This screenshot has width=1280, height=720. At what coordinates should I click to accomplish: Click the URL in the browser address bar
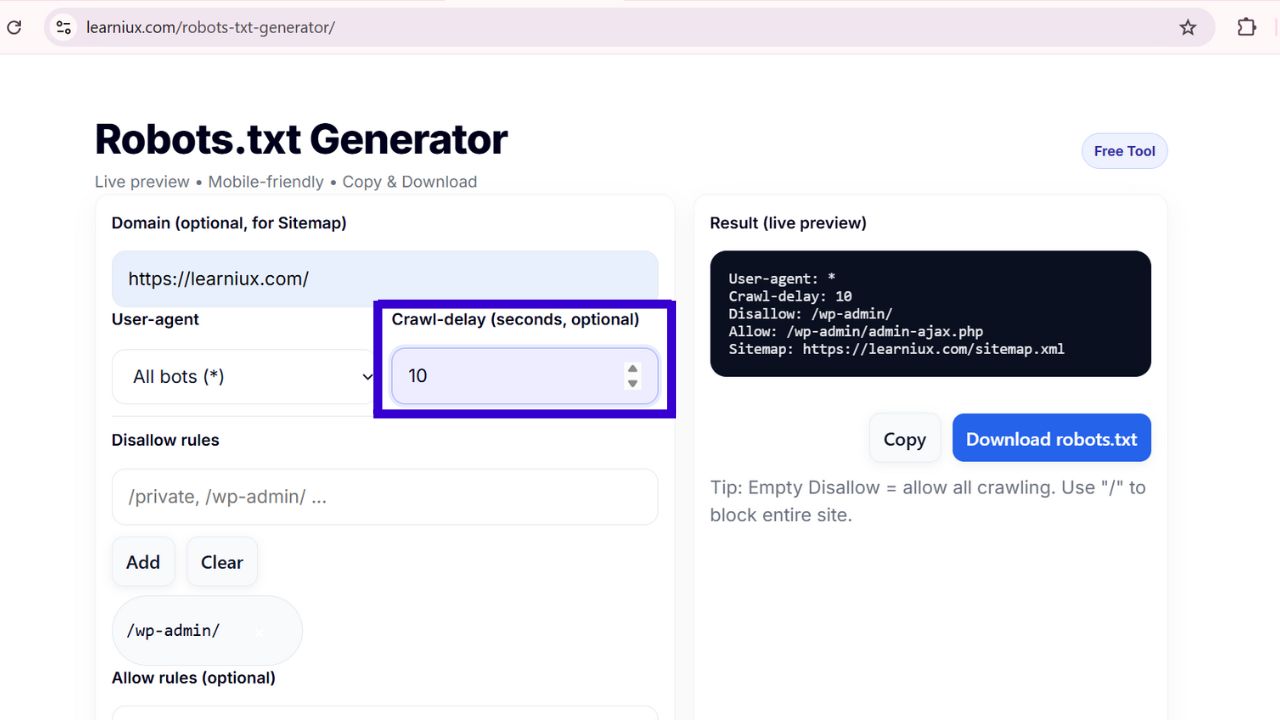point(210,27)
